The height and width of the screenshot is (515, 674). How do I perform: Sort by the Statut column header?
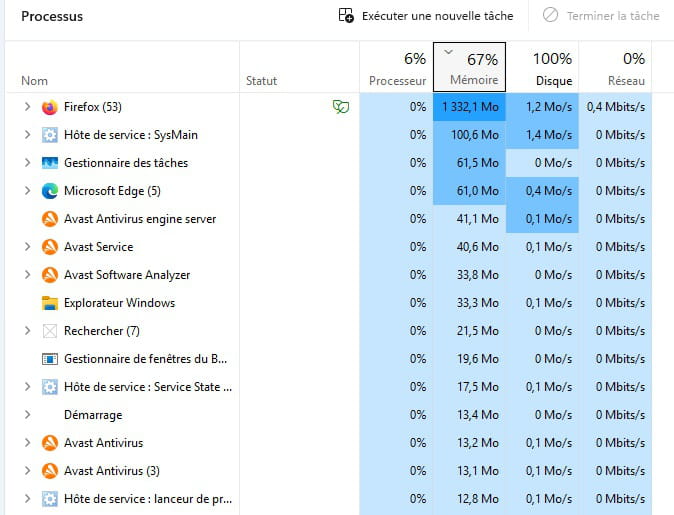click(x=261, y=81)
